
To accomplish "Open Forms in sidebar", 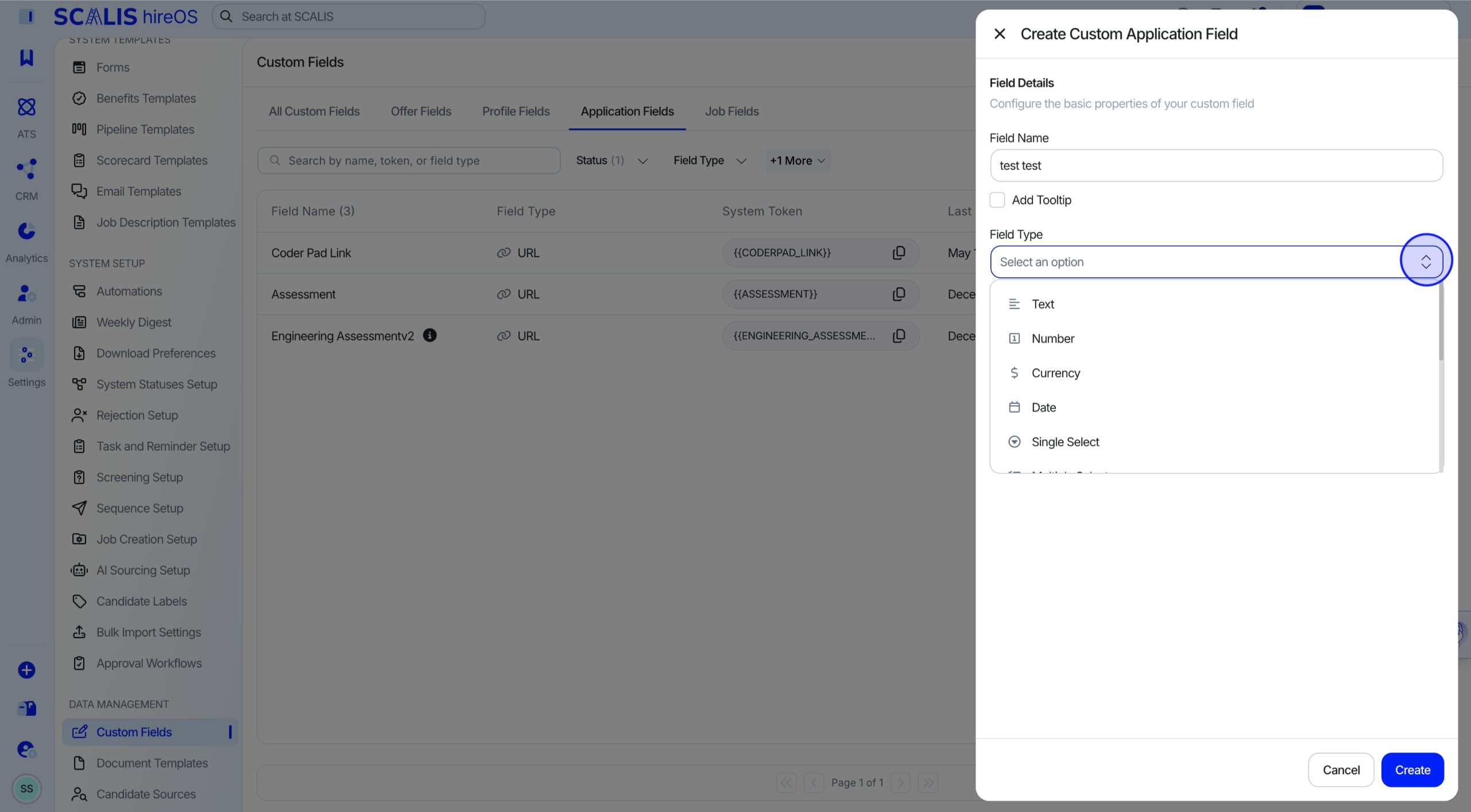I will coord(150,67).
